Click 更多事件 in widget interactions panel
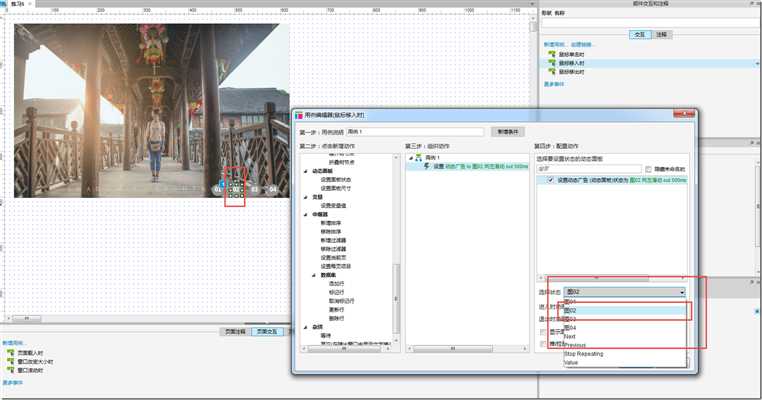 pyautogui.click(x=554, y=84)
